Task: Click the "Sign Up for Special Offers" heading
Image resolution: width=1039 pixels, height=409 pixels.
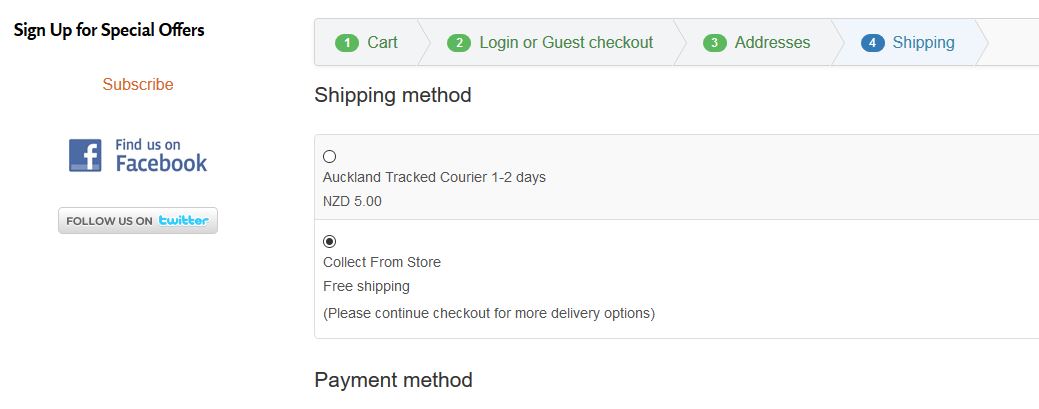Action: pos(109,30)
